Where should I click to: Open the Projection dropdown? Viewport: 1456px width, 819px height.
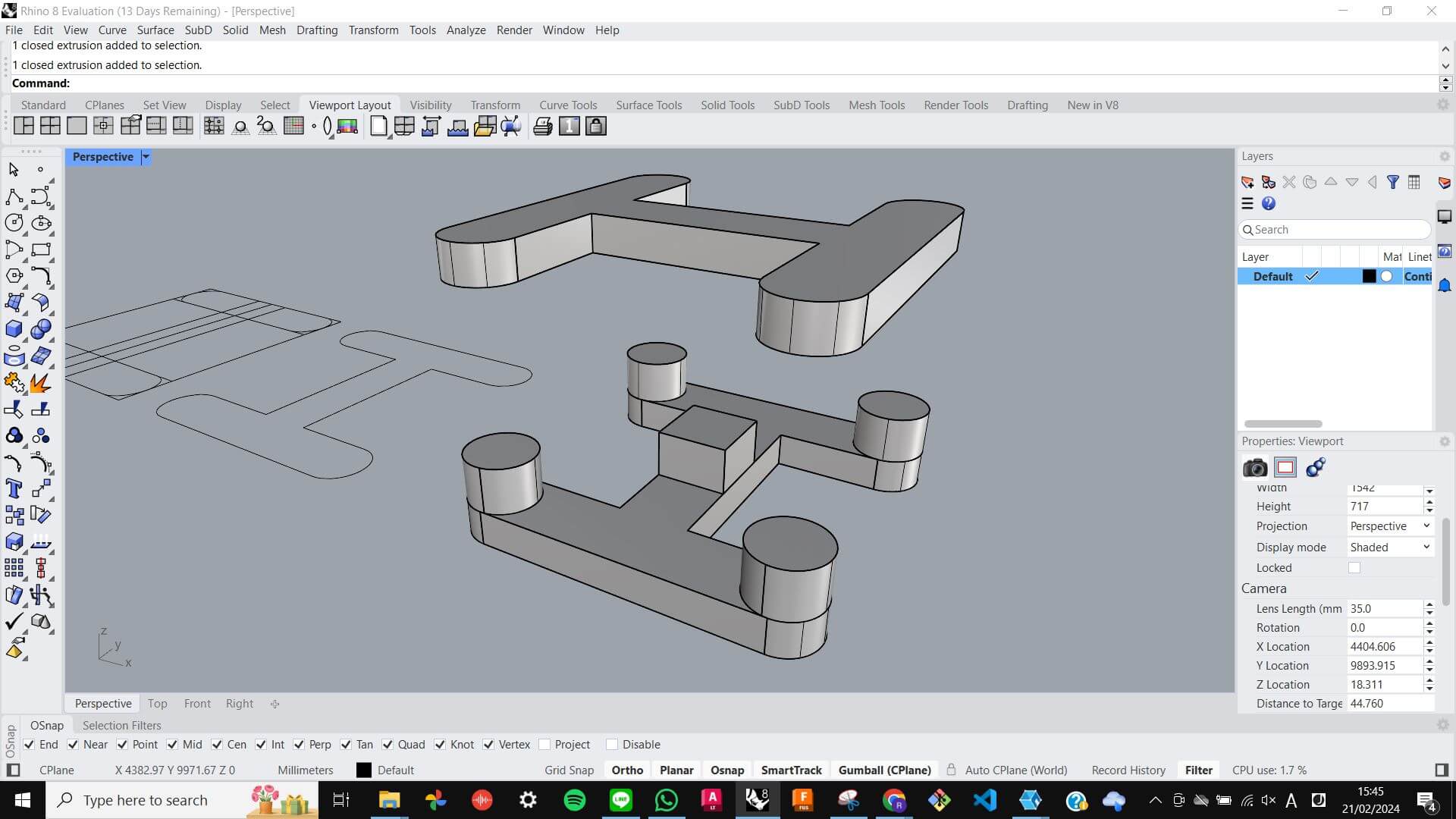tap(1390, 526)
